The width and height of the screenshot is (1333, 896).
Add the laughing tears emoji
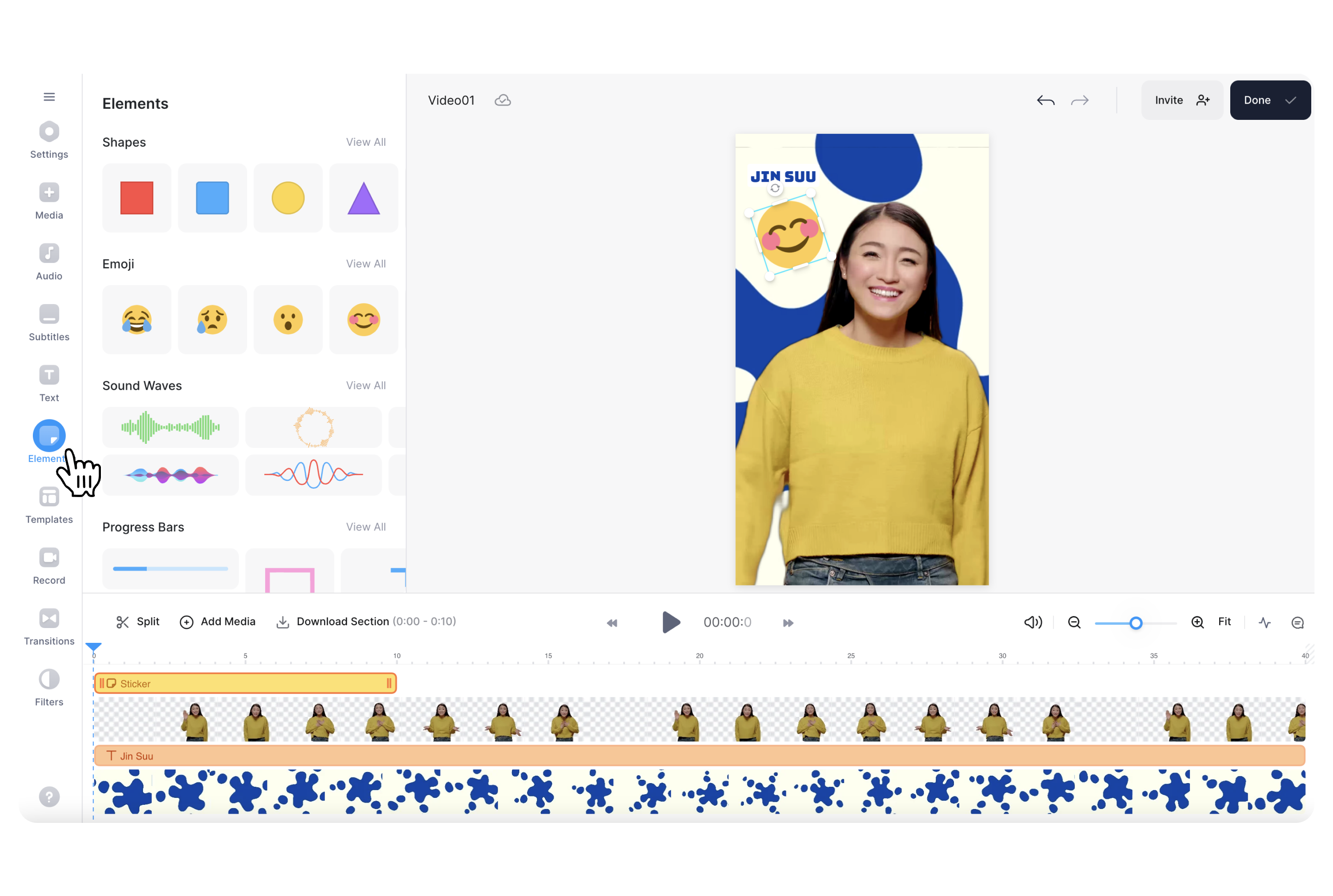pos(137,319)
